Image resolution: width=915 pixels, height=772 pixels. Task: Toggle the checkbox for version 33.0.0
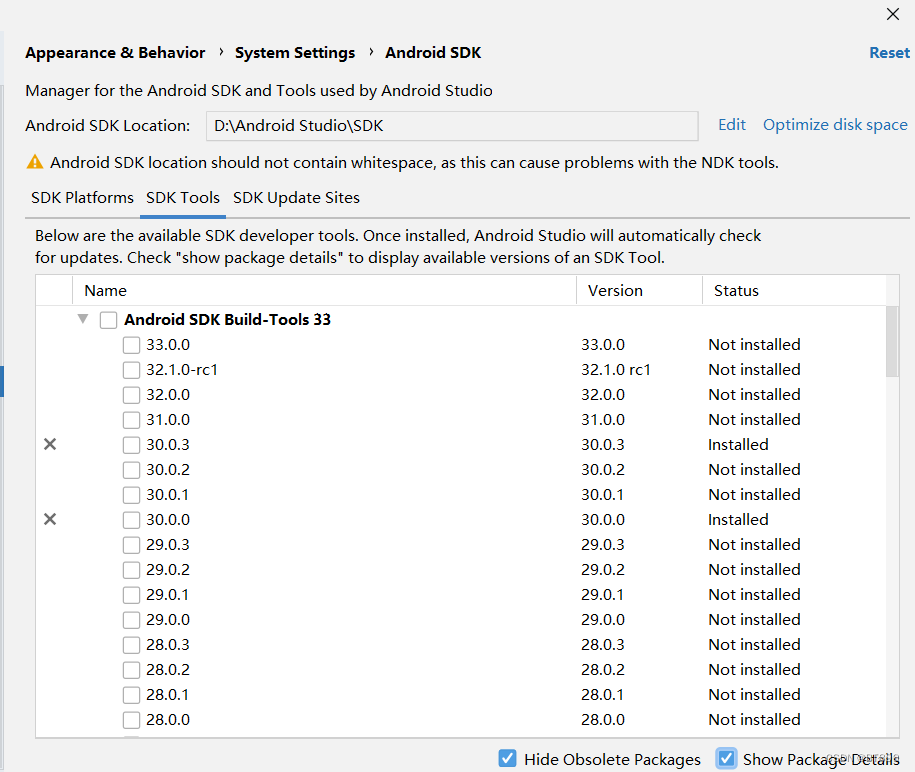[131, 344]
